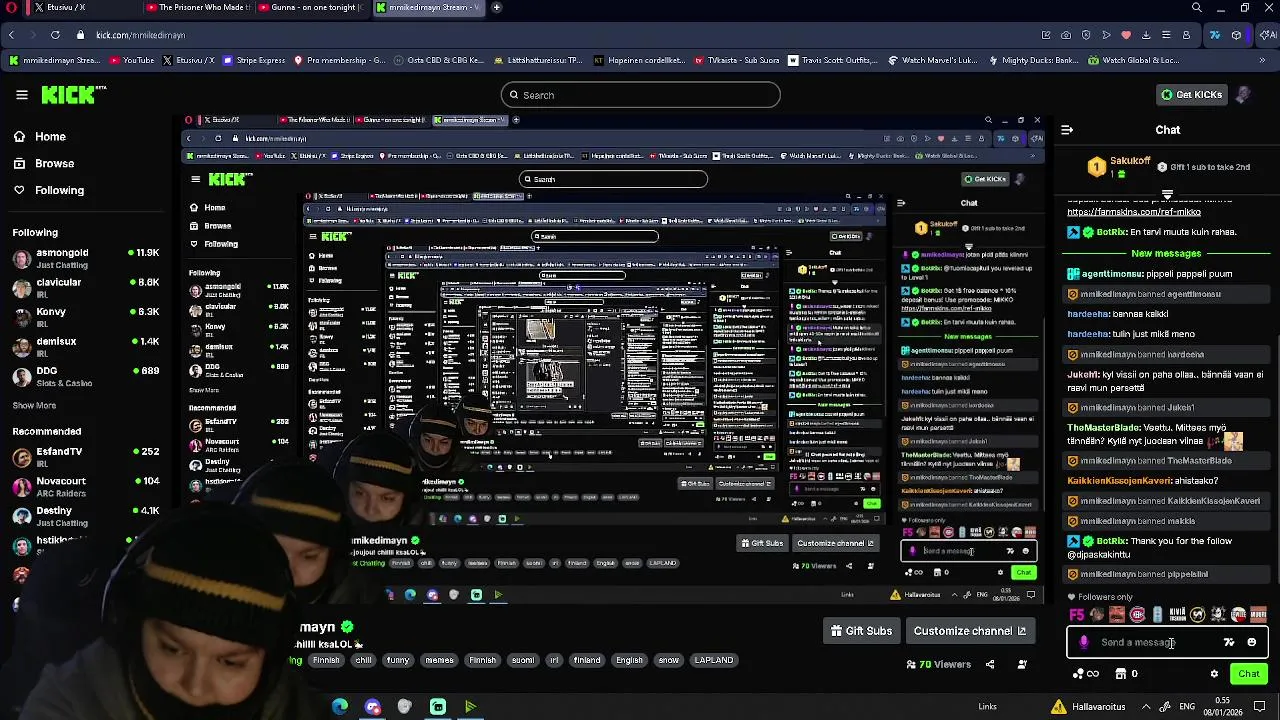Screen dimensions: 1280x720
Task: Click the Get KICKs button
Action: tap(1191, 95)
